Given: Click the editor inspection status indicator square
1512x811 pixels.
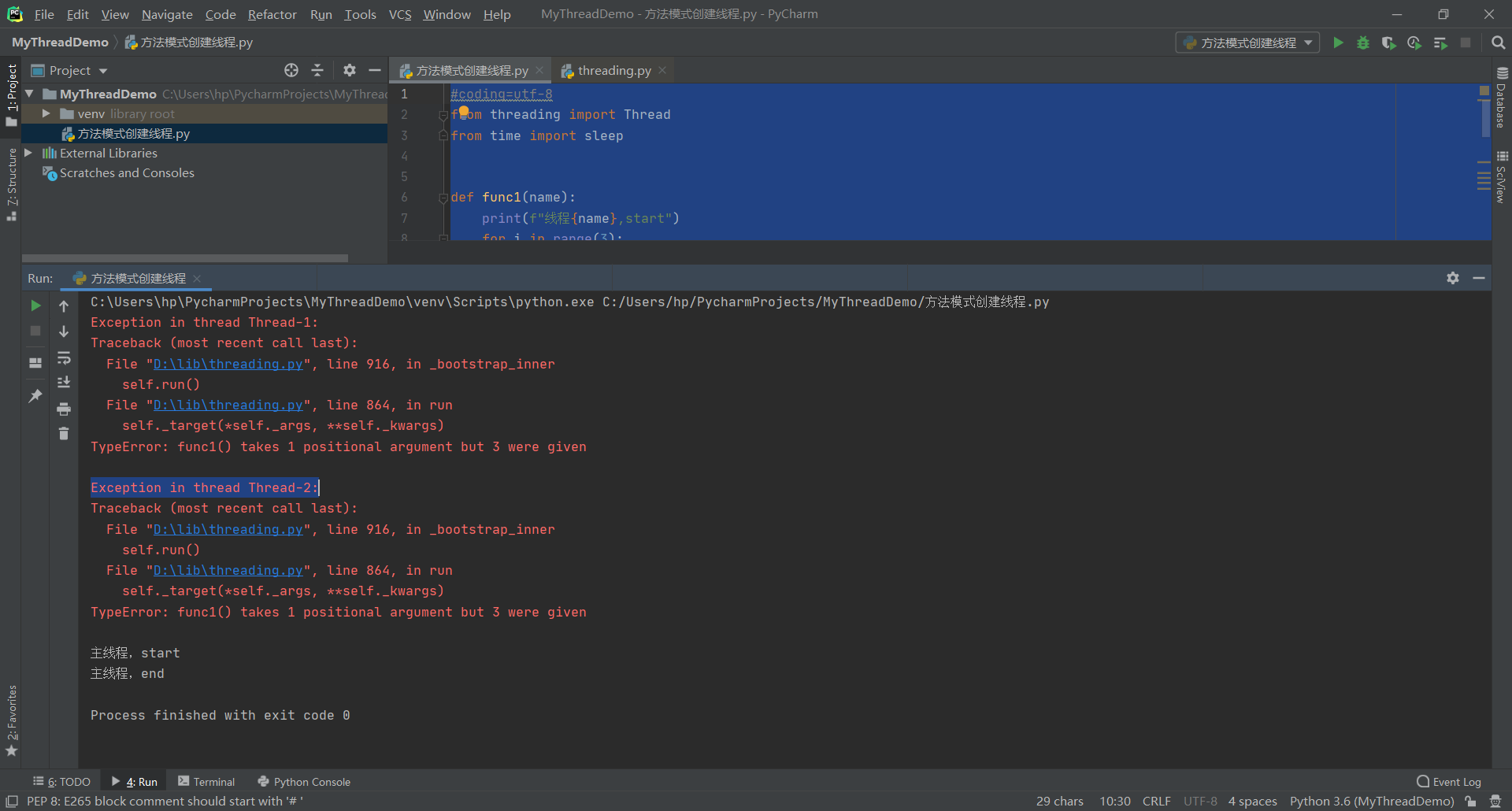Looking at the screenshot, I should coord(1484,91).
